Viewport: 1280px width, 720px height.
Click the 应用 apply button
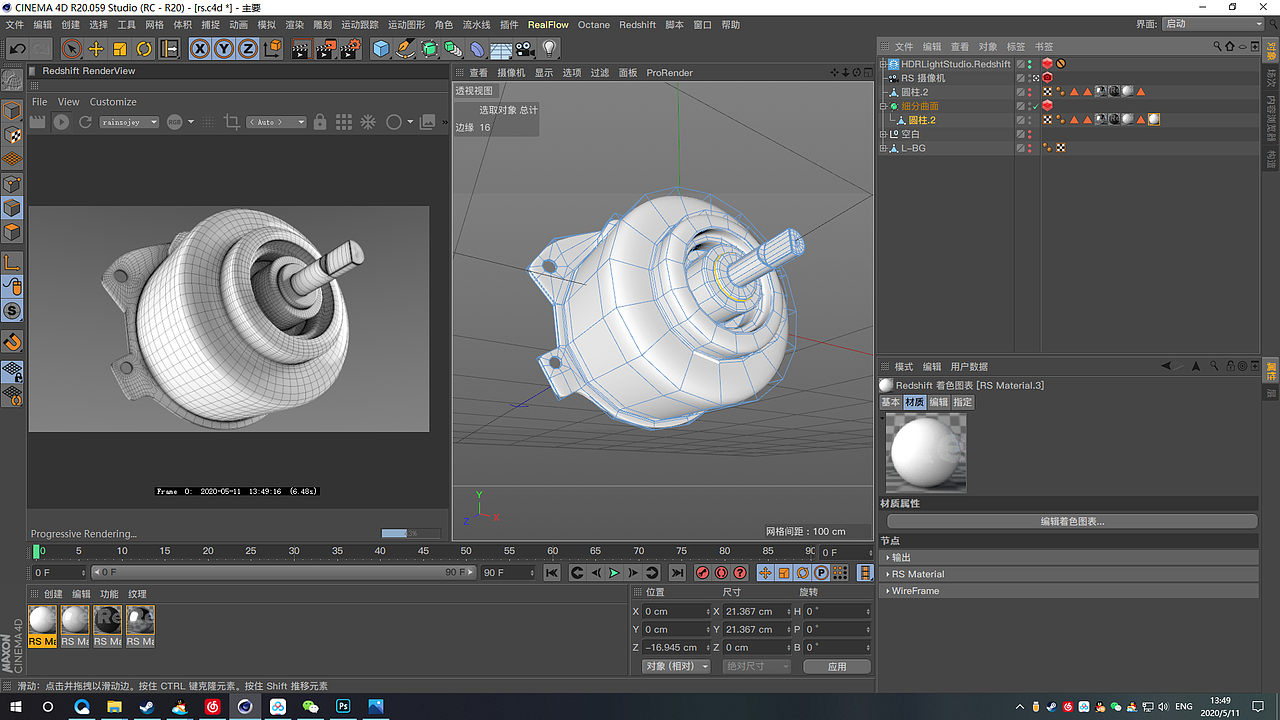point(837,666)
